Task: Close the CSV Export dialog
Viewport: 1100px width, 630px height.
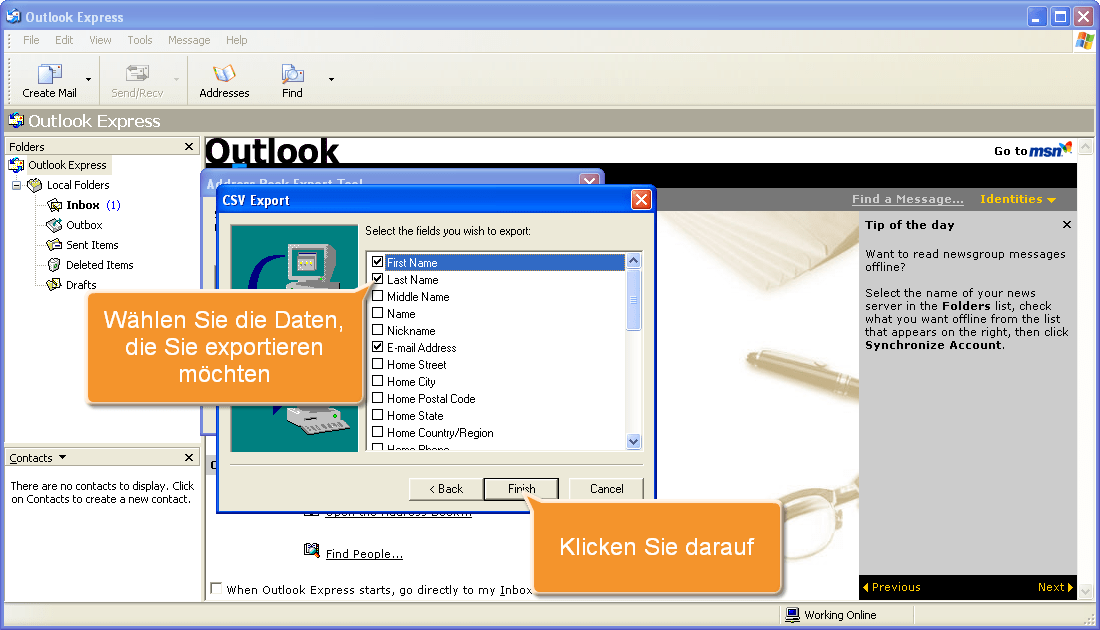Action: pos(641,200)
